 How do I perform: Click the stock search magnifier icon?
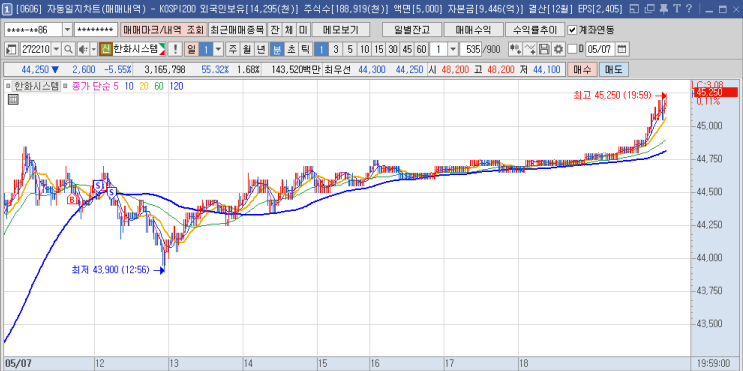[x=69, y=49]
